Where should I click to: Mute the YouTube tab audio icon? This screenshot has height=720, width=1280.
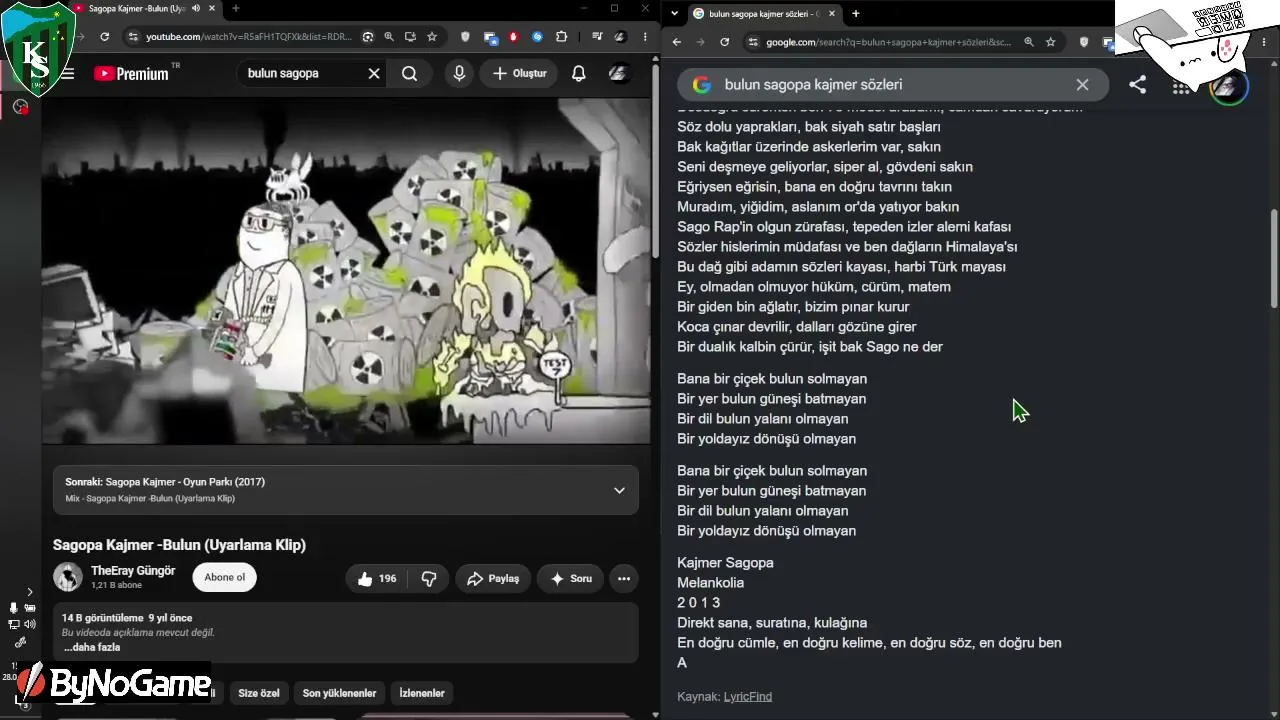click(x=196, y=9)
